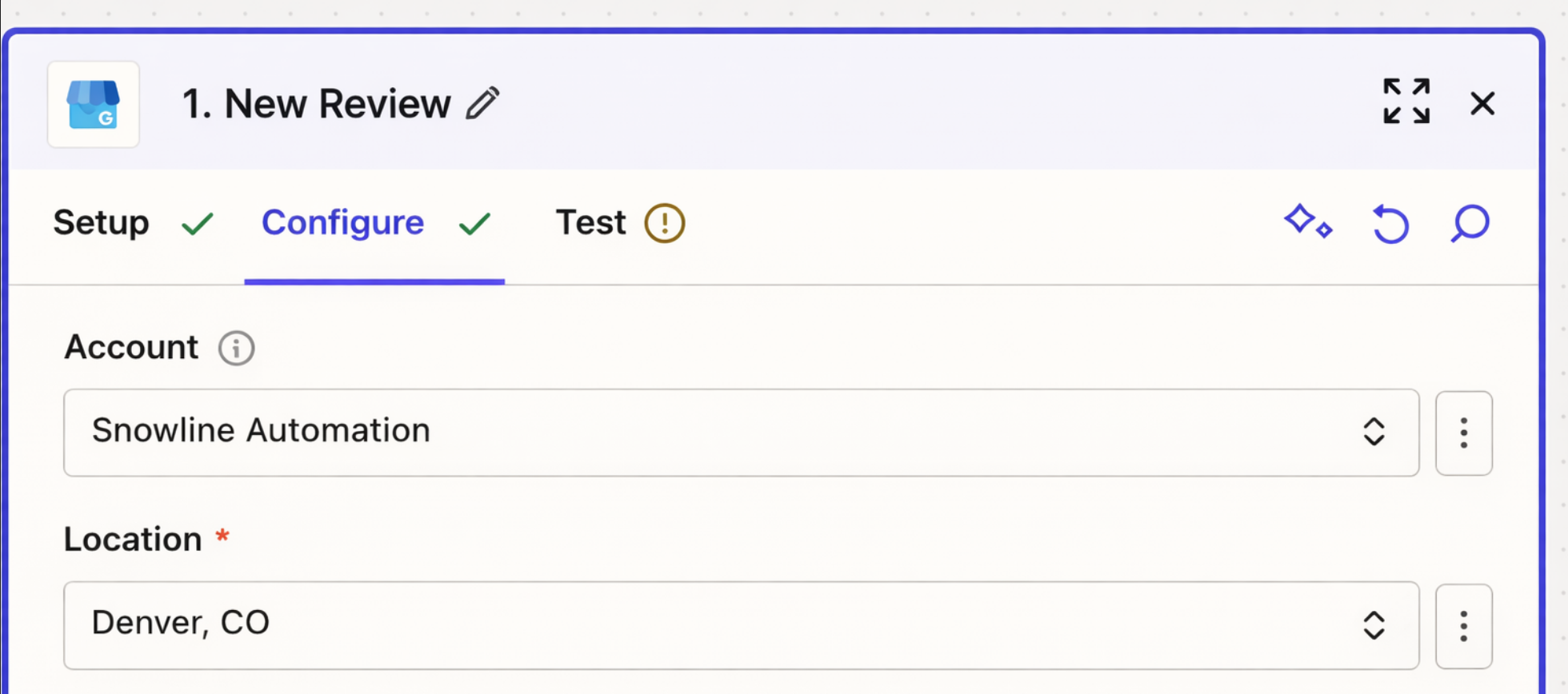
Task: Click the New Review step title
Action: tap(315, 102)
